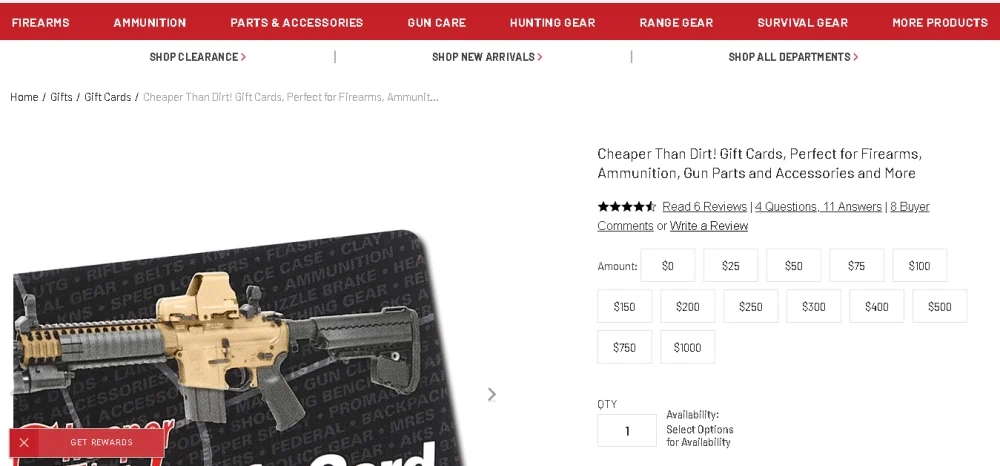The image size is (1000, 466).
Task: Open the Hunting Gear menu
Action: [552, 22]
